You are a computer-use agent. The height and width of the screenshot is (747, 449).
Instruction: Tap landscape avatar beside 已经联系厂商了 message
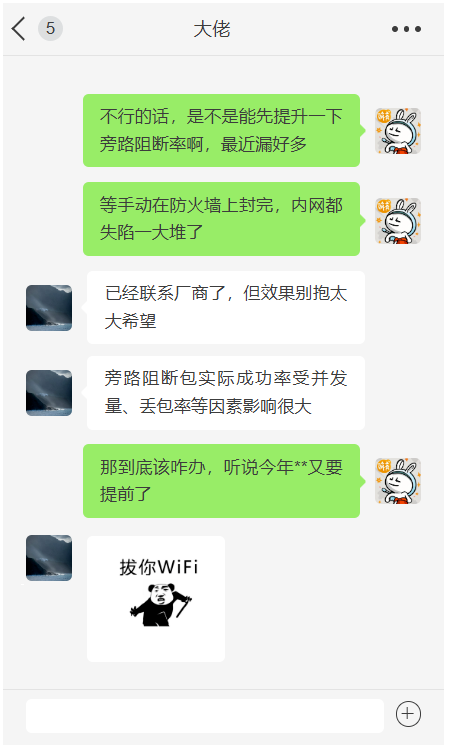[49, 308]
